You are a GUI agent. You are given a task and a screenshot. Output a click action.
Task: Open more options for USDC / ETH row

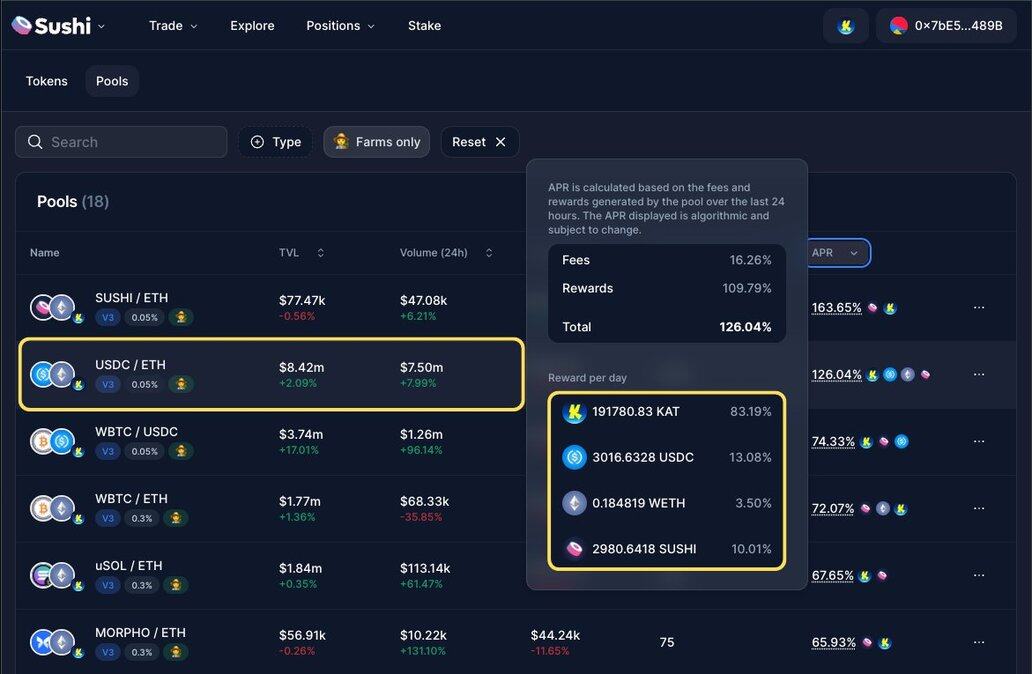979,375
